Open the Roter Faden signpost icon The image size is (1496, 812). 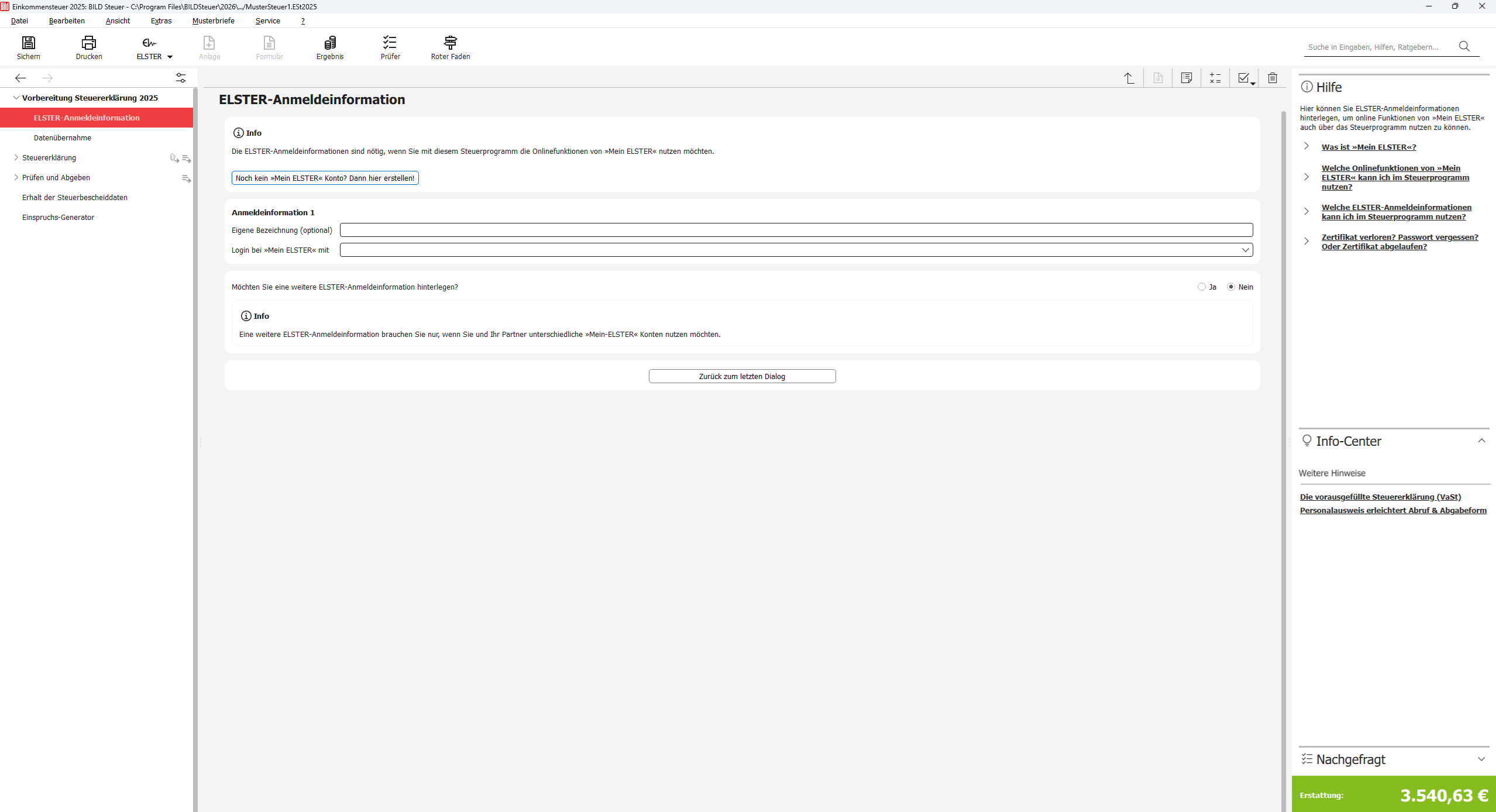[x=450, y=43]
